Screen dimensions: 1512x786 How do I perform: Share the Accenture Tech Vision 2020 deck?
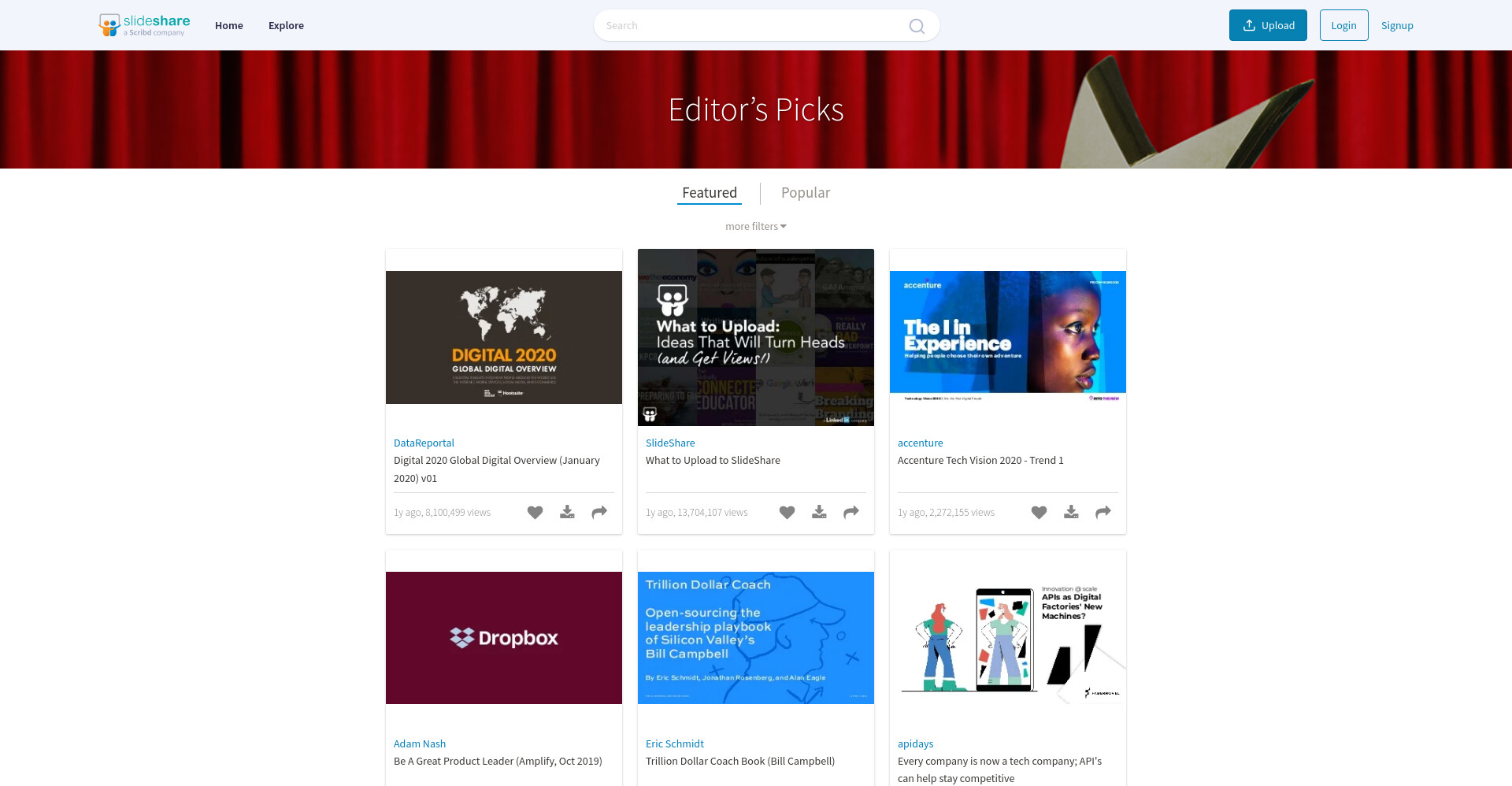pos(1103,512)
